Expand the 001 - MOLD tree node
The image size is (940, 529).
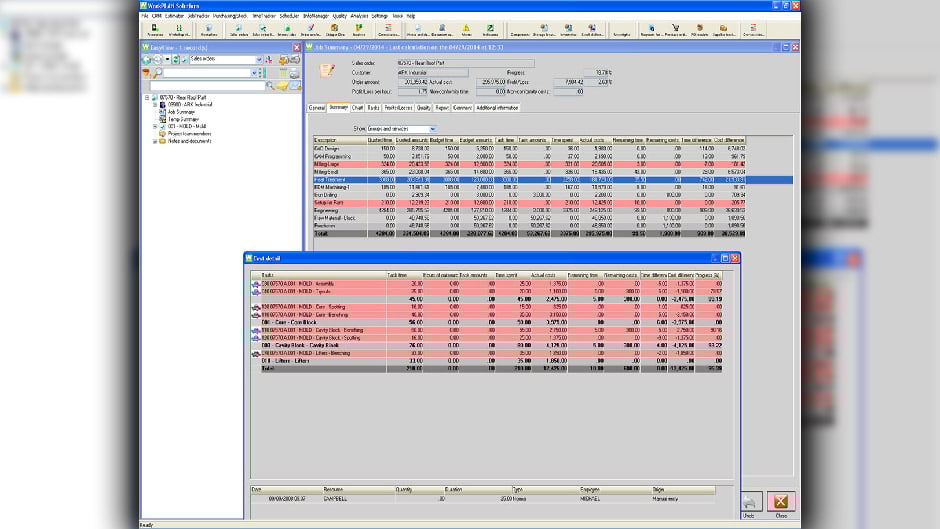[155, 127]
